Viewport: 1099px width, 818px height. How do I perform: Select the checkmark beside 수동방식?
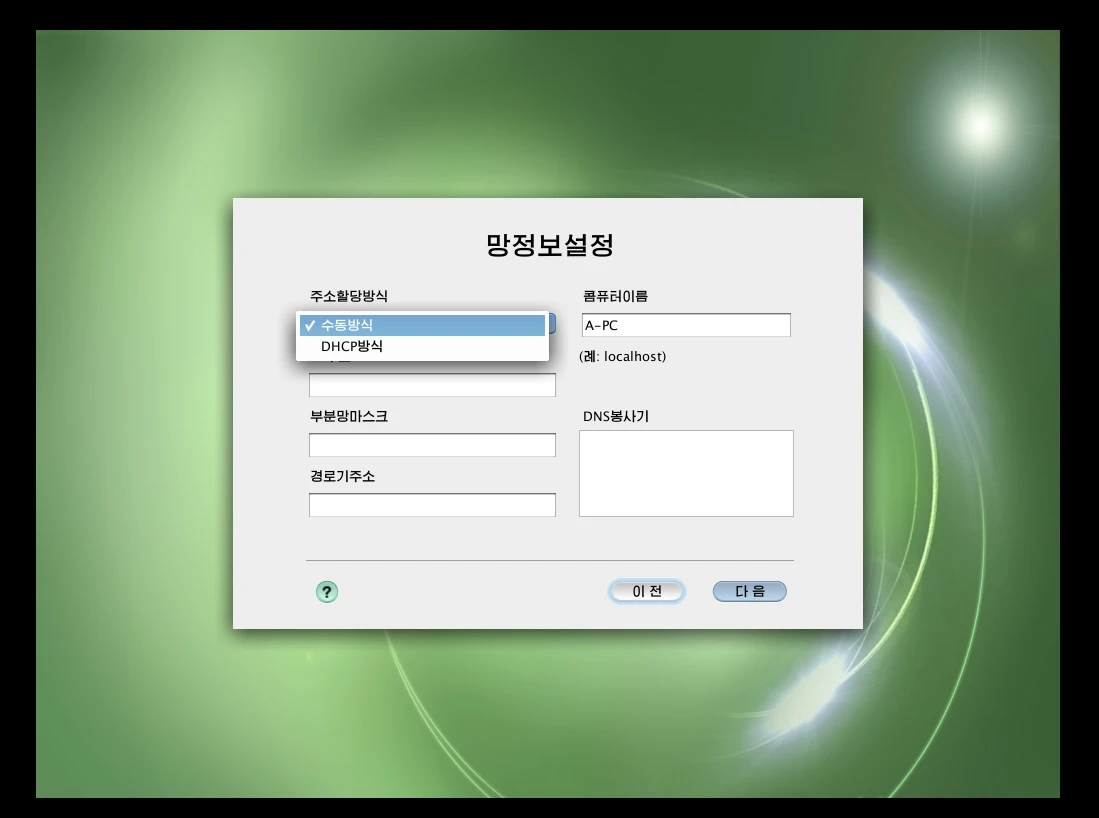pyautogui.click(x=312, y=323)
